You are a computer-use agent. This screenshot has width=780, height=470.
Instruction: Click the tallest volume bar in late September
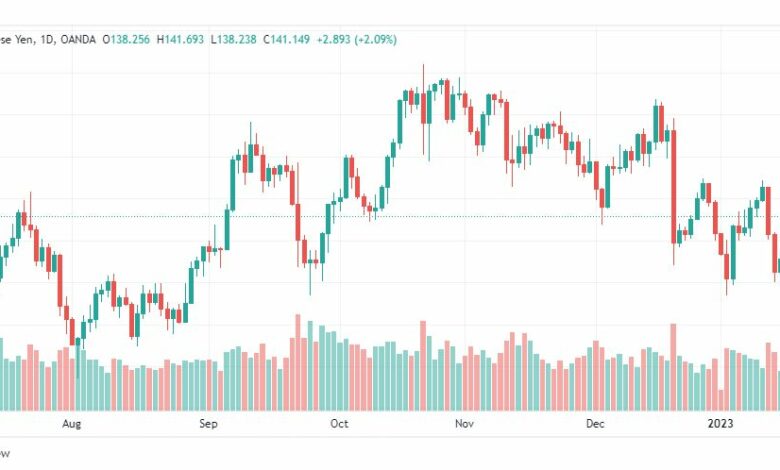pyautogui.click(x=298, y=363)
